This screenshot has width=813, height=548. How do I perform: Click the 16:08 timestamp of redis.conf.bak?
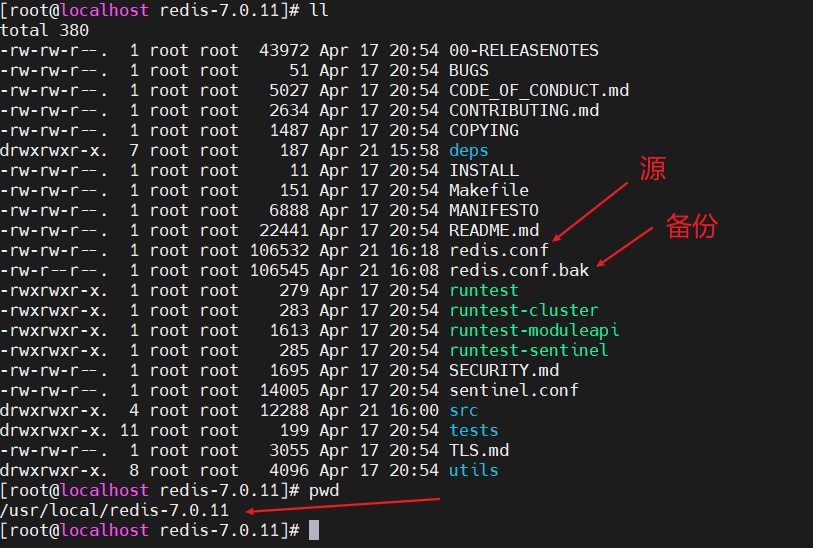[x=414, y=270]
